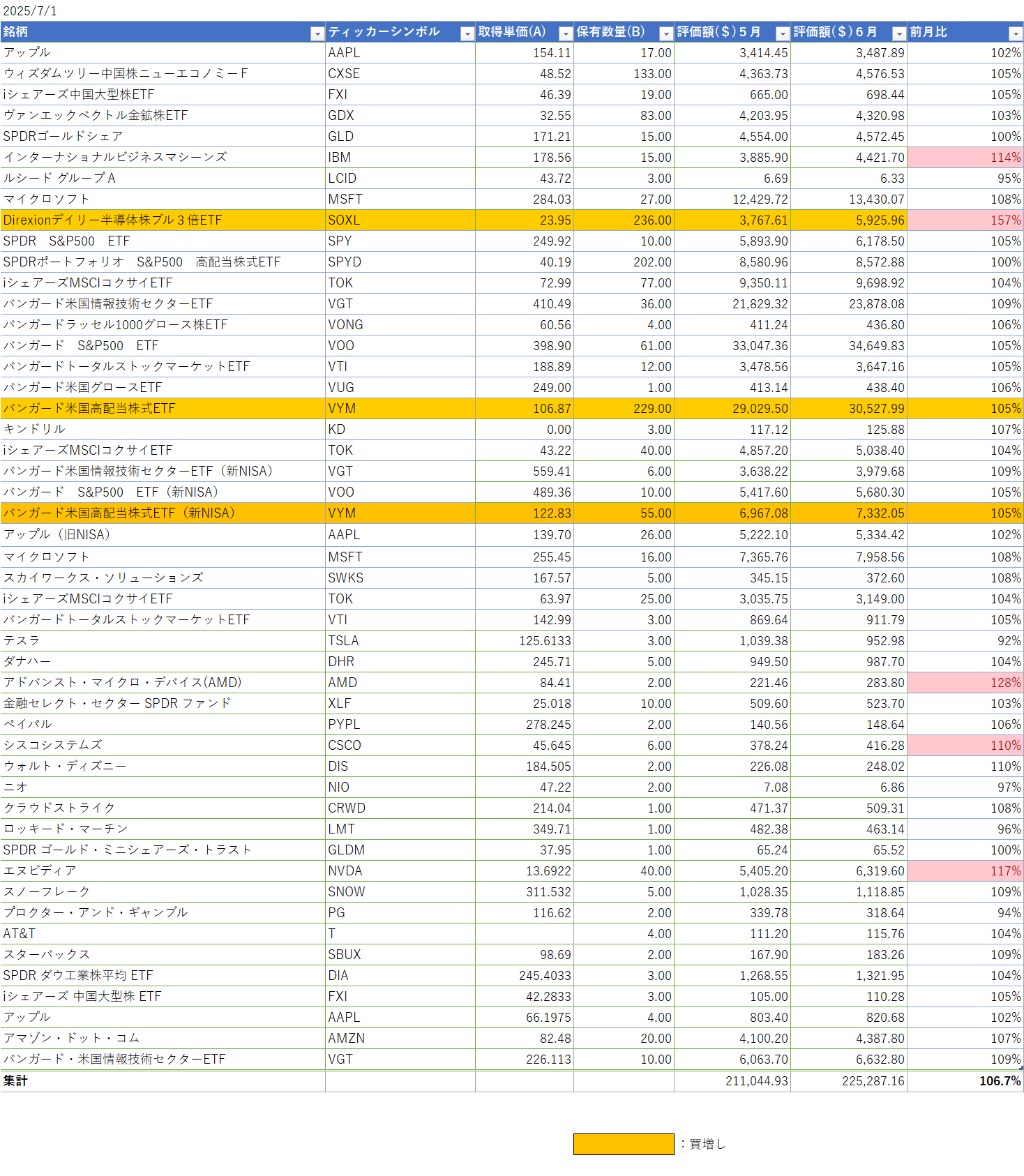Select the GLDM ticker cell
The width and height of the screenshot is (1024, 1176).
click(x=400, y=850)
